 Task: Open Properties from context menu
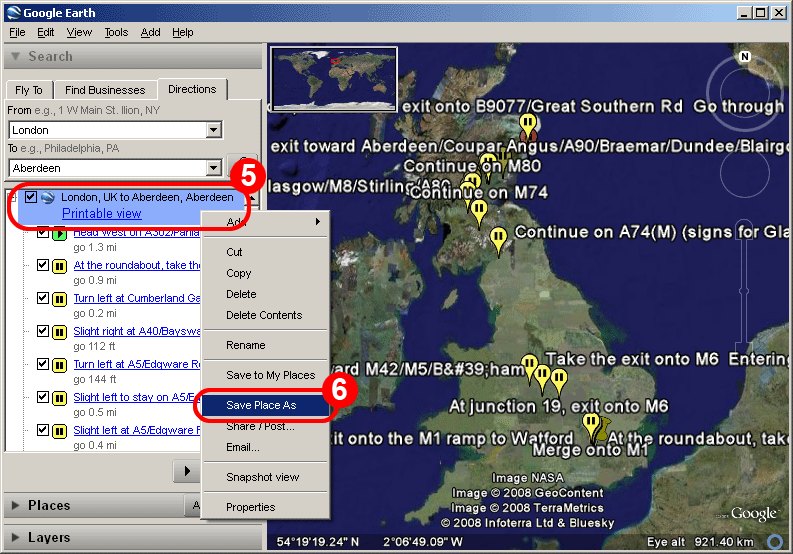coord(266,507)
